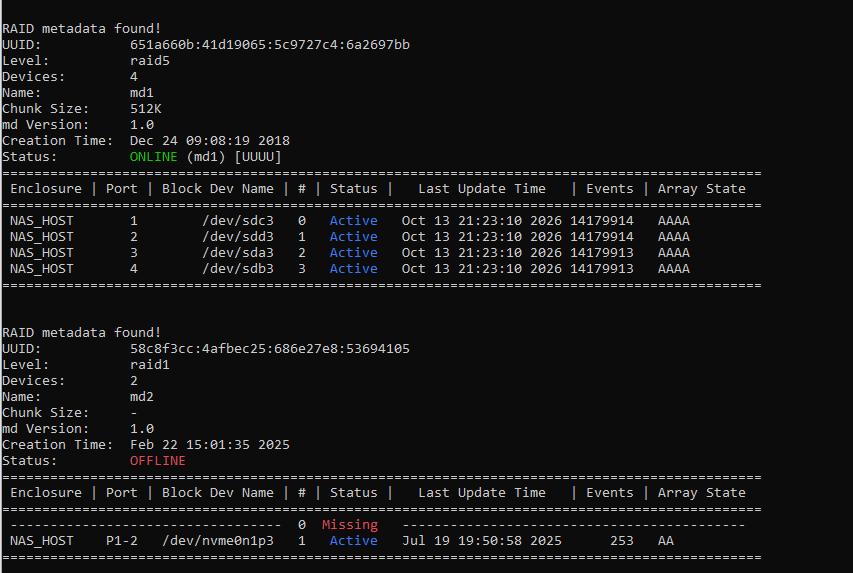Click the raid1 level value
Viewport: 853px width, 573px height.
click(150, 365)
